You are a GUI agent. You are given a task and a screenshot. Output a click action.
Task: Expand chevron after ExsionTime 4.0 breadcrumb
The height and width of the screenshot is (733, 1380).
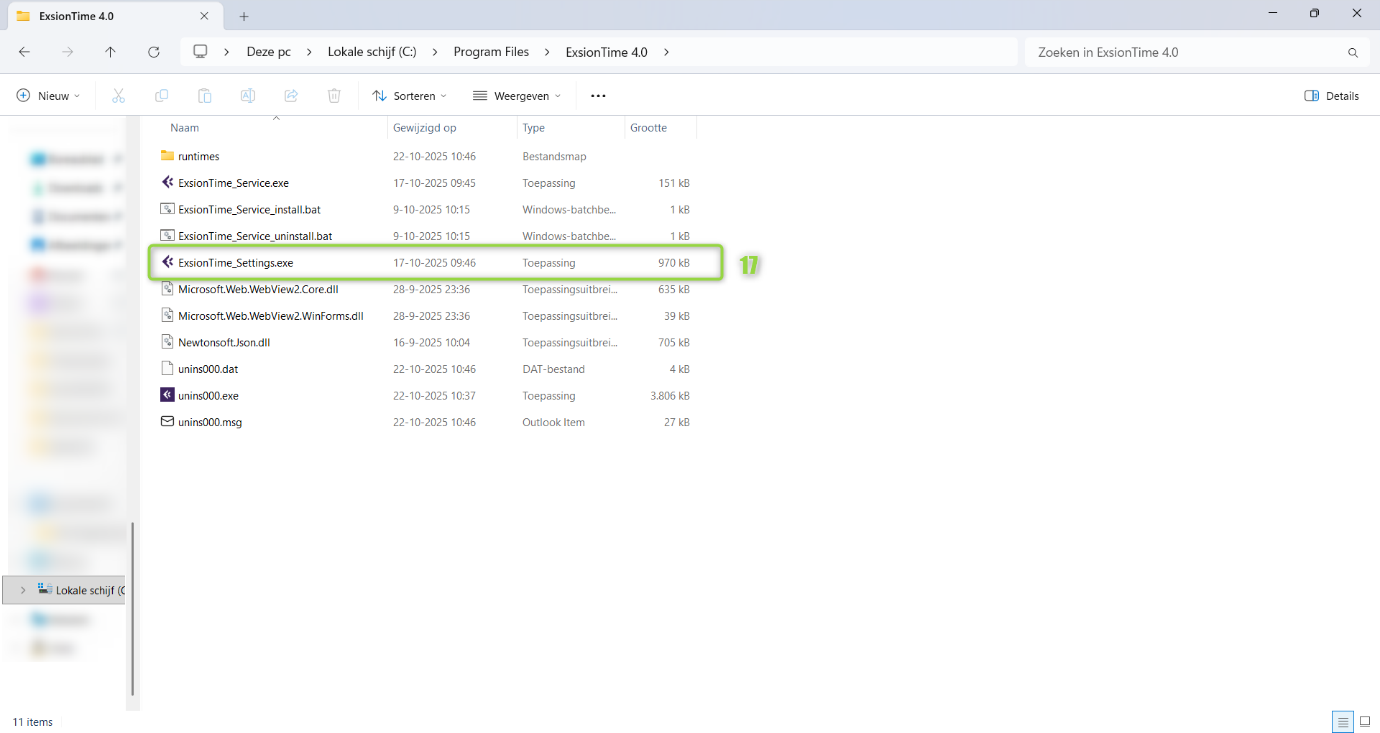[x=667, y=52]
